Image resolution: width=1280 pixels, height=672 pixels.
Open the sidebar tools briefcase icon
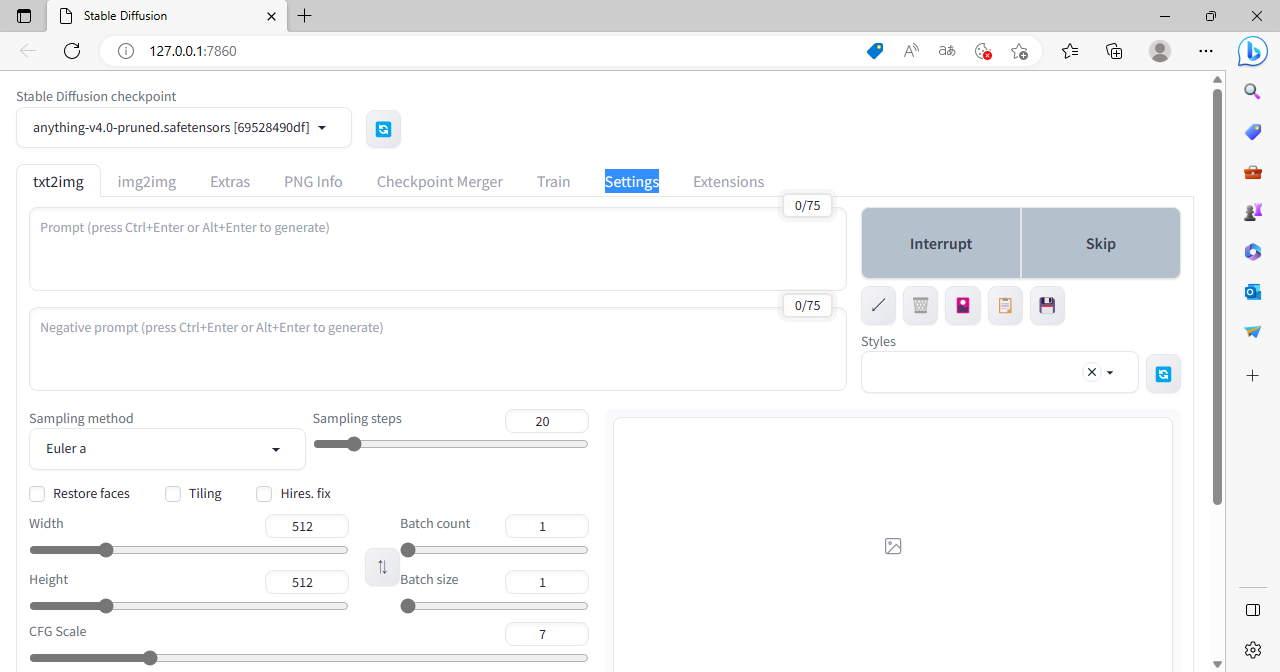[x=1253, y=172]
